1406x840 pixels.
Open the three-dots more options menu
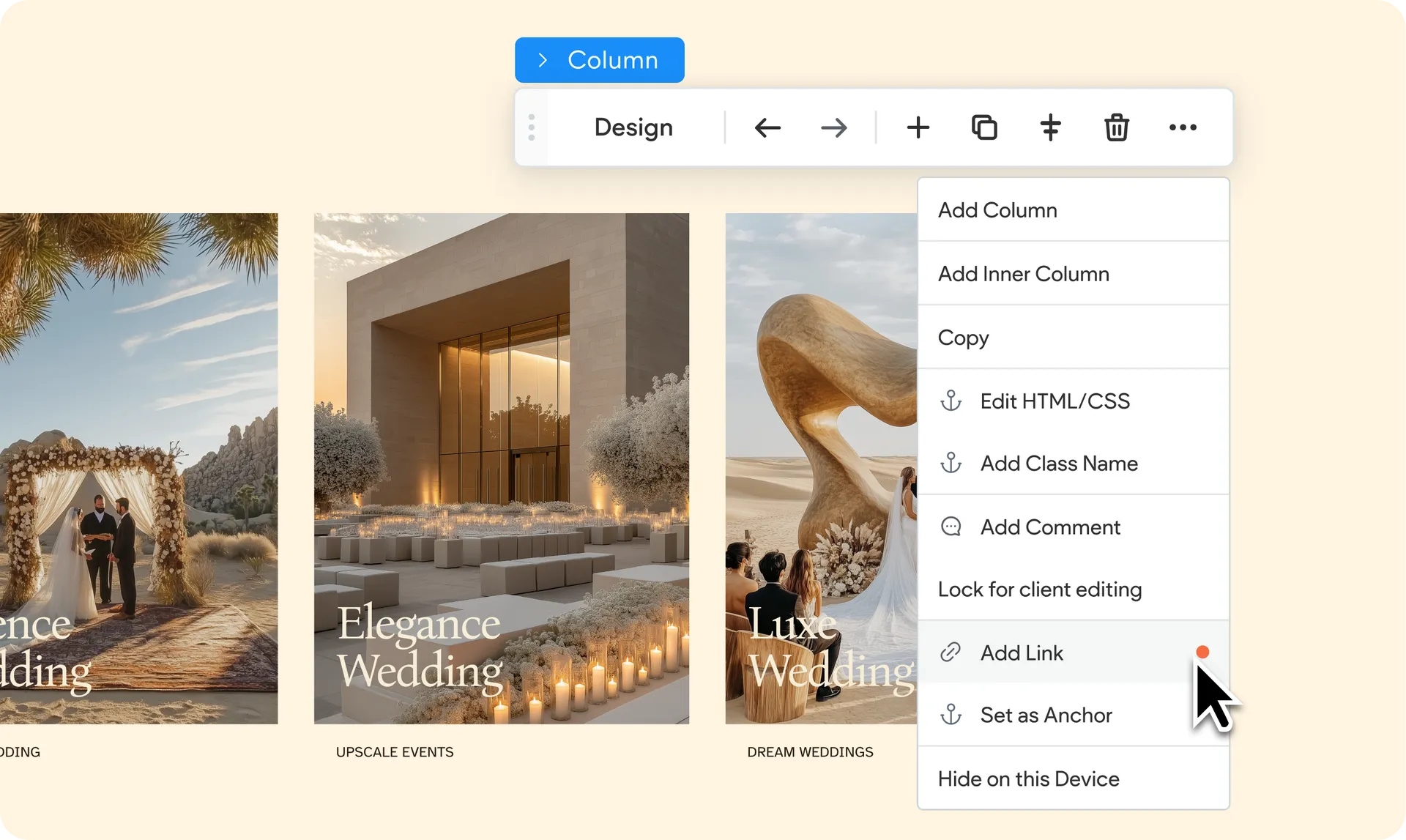click(1183, 127)
